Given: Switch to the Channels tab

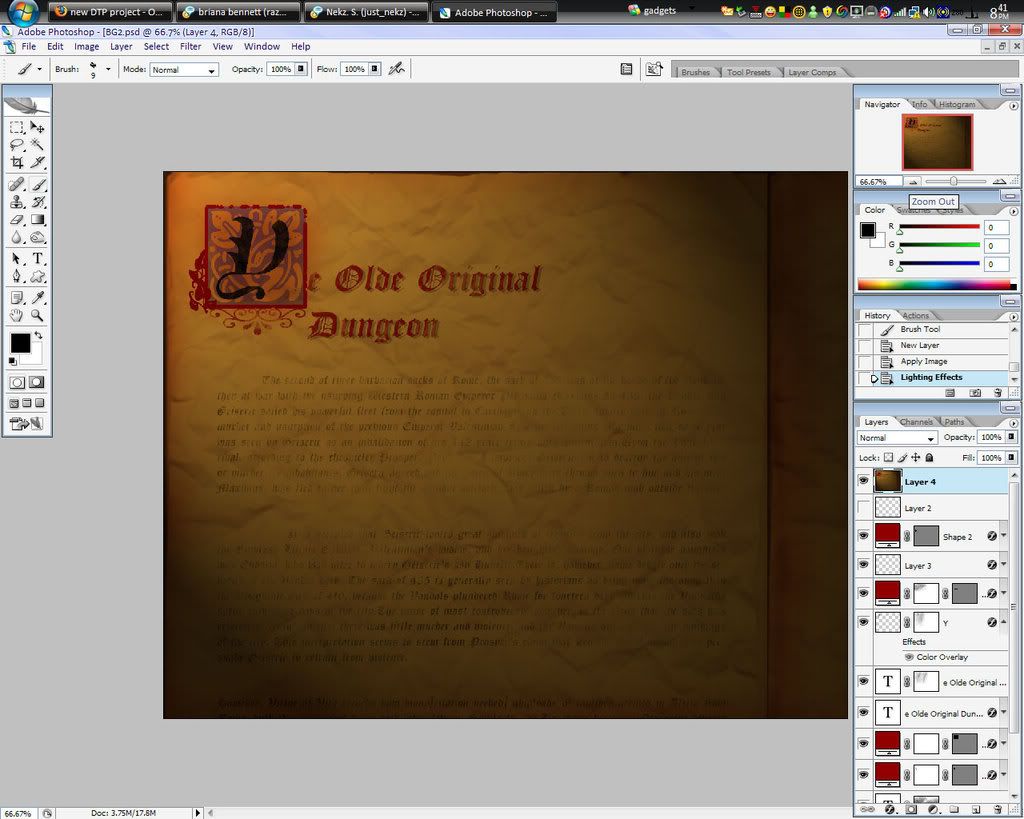Looking at the screenshot, I should click(916, 422).
